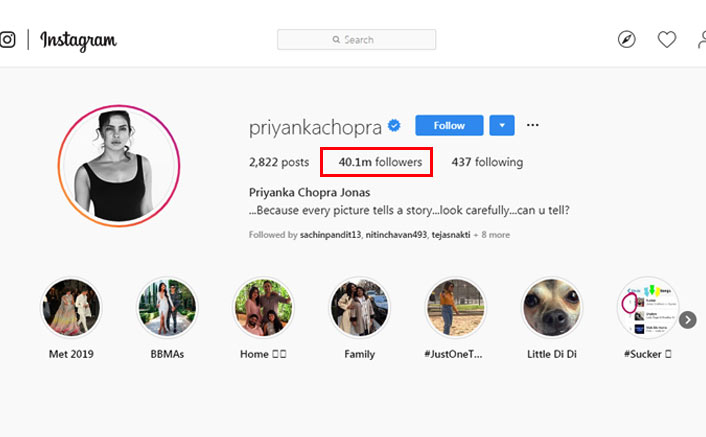The width and height of the screenshot is (706, 437).
Task: Open the Activity heart icon
Action: [x=666, y=40]
